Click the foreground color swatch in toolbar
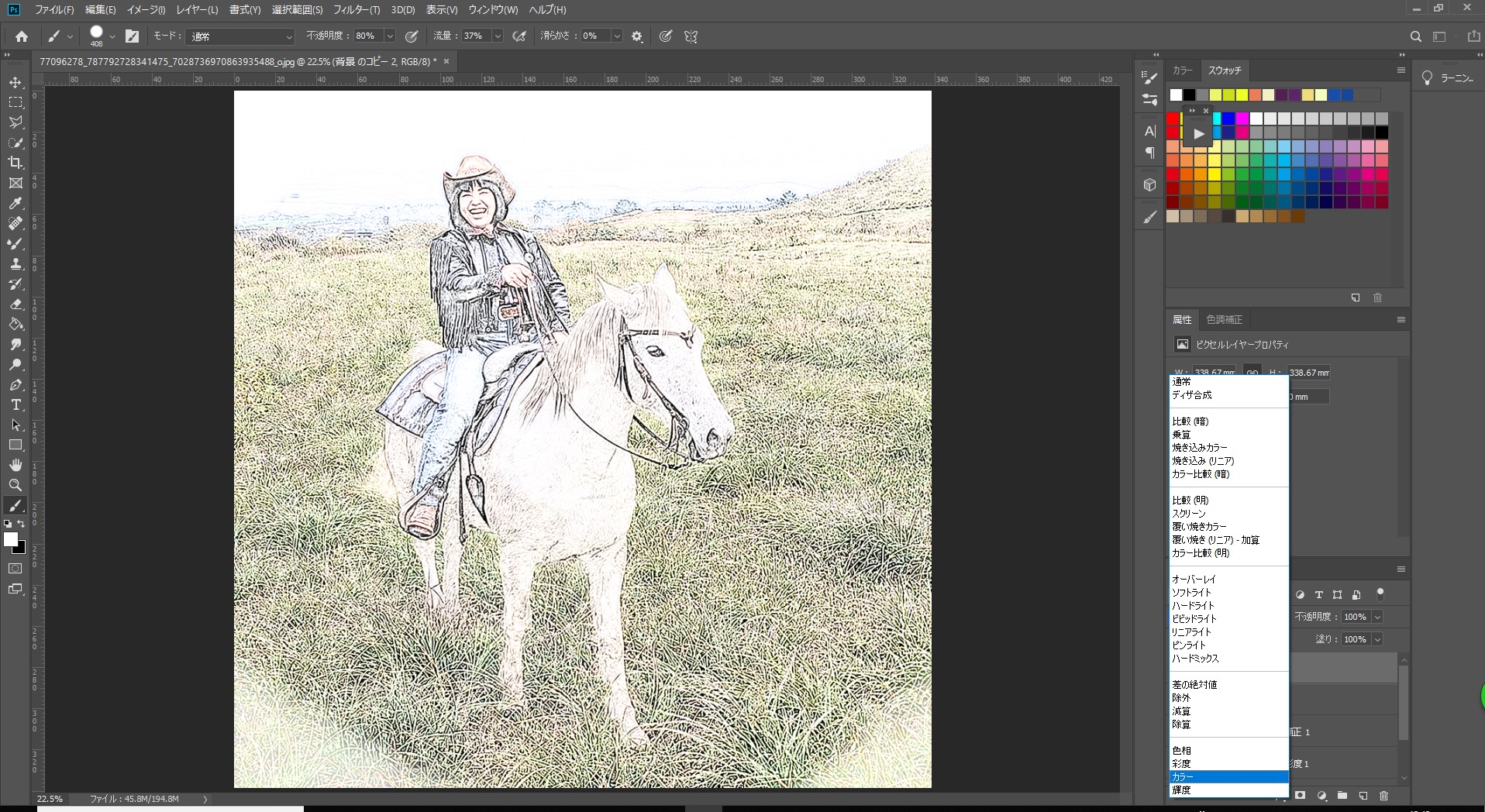This screenshot has height=812, width=1485. coord(11,539)
